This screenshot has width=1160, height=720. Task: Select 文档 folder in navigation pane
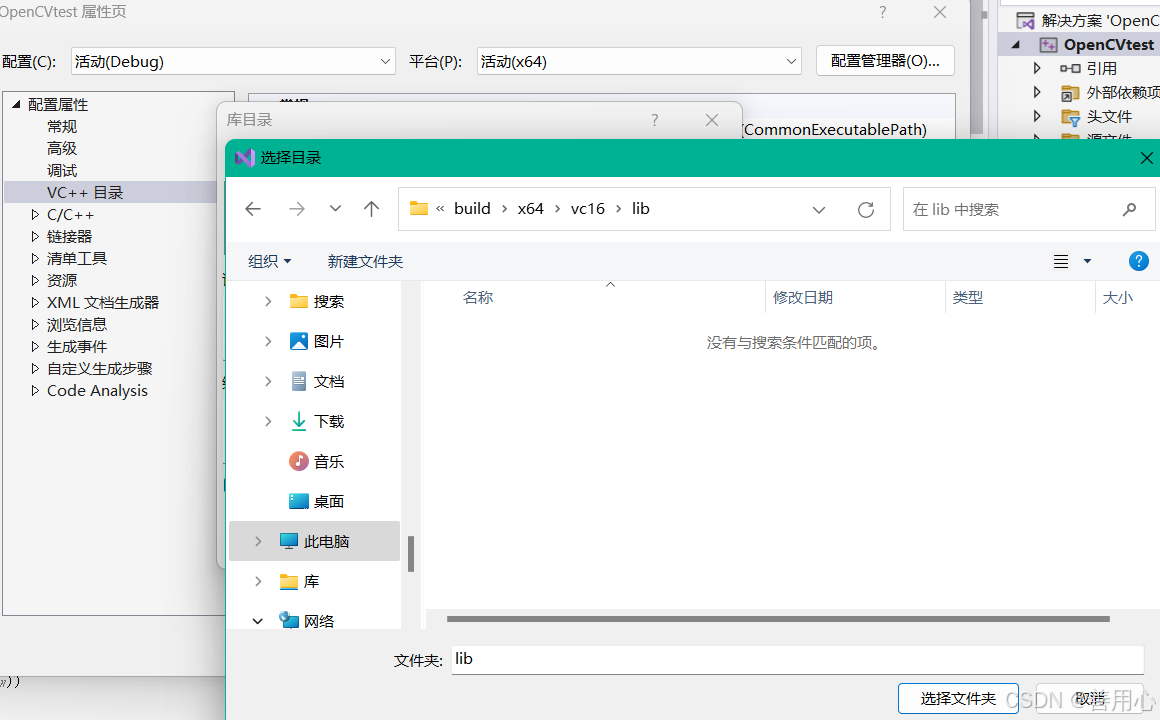pyautogui.click(x=317, y=381)
